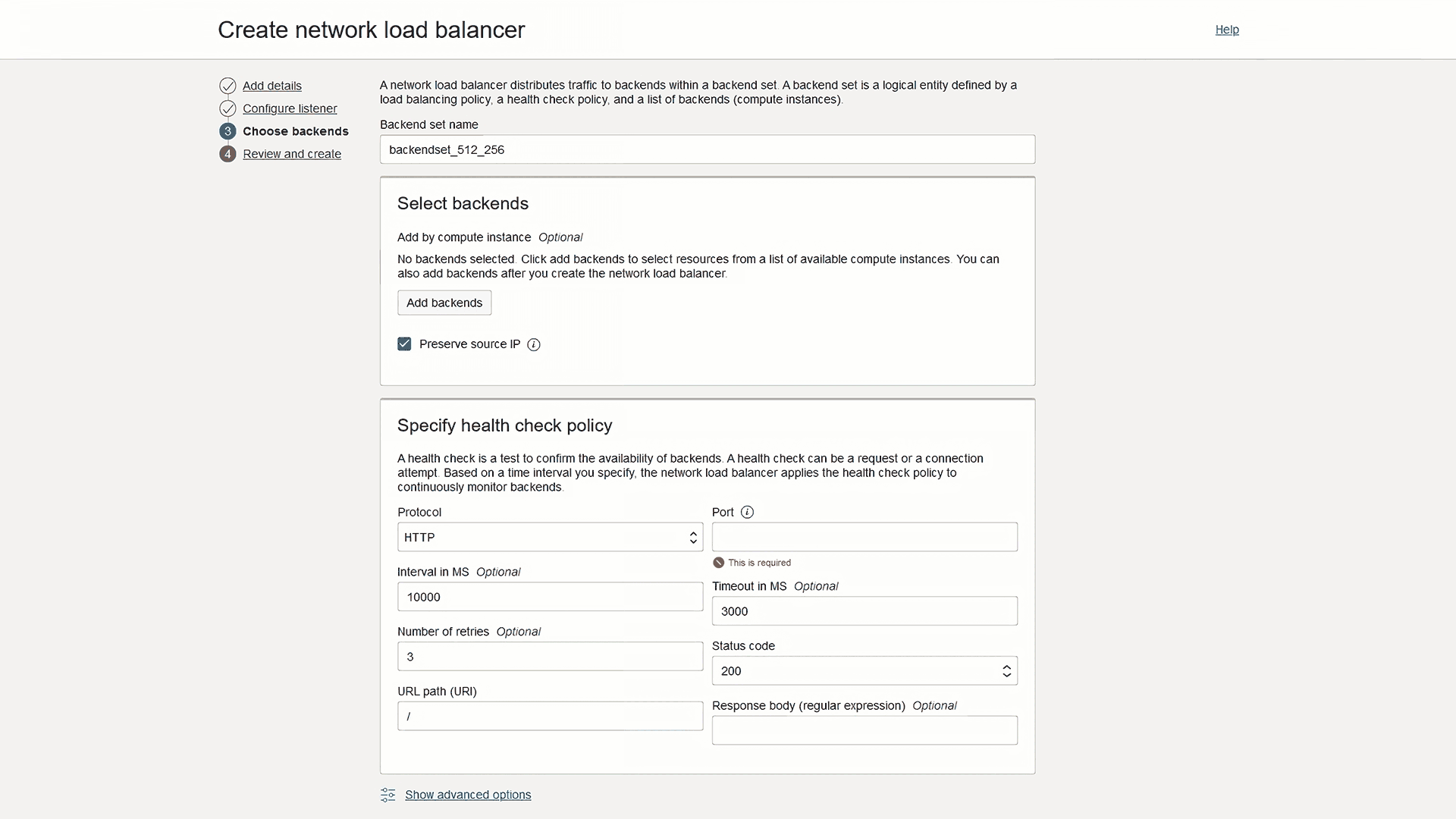Screen dimensions: 1456x819
Task: Navigate to the Add details step
Action: click(x=271, y=86)
